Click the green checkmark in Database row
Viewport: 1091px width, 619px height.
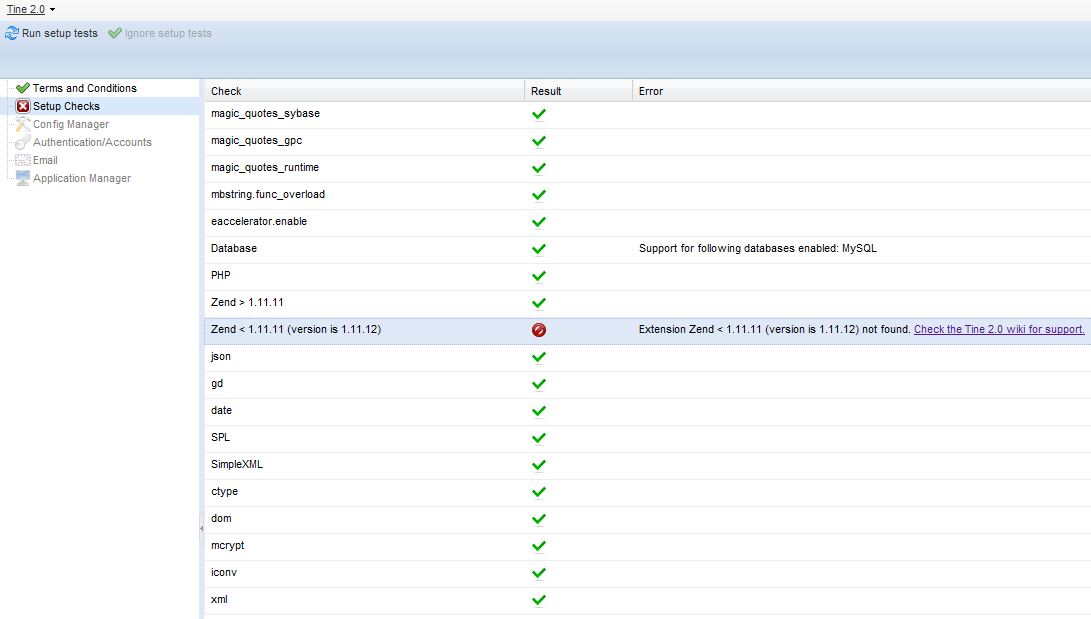pyautogui.click(x=539, y=249)
